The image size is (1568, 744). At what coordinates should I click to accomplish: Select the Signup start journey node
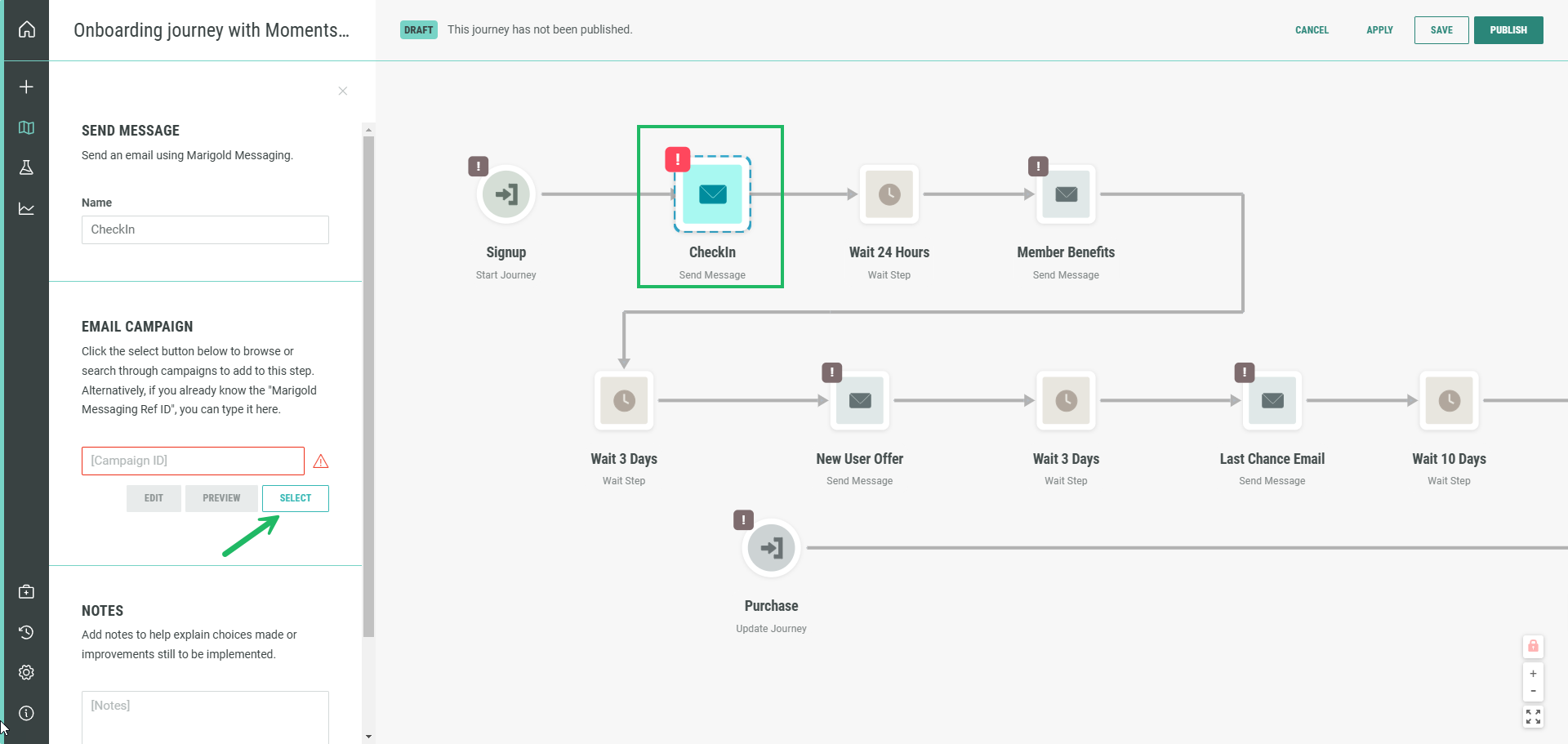tap(506, 194)
